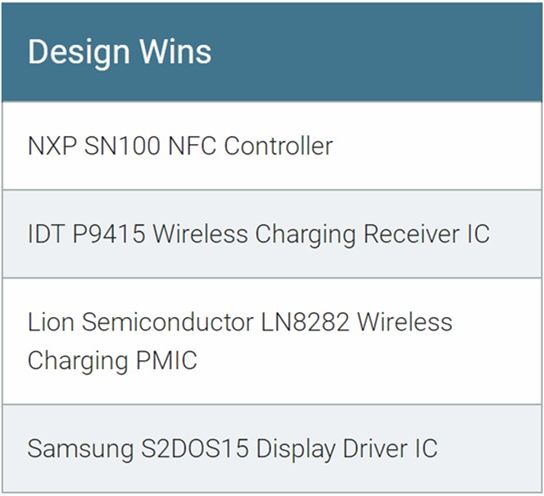Click the Lion Semiconductor vendor name

[x=141, y=322]
